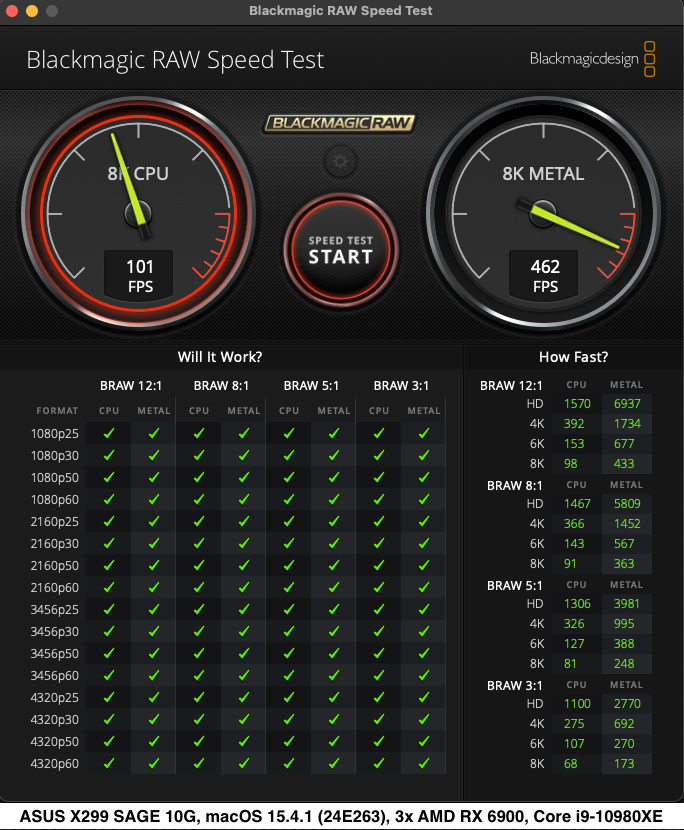Click the 462 FPS readout

pos(544,275)
